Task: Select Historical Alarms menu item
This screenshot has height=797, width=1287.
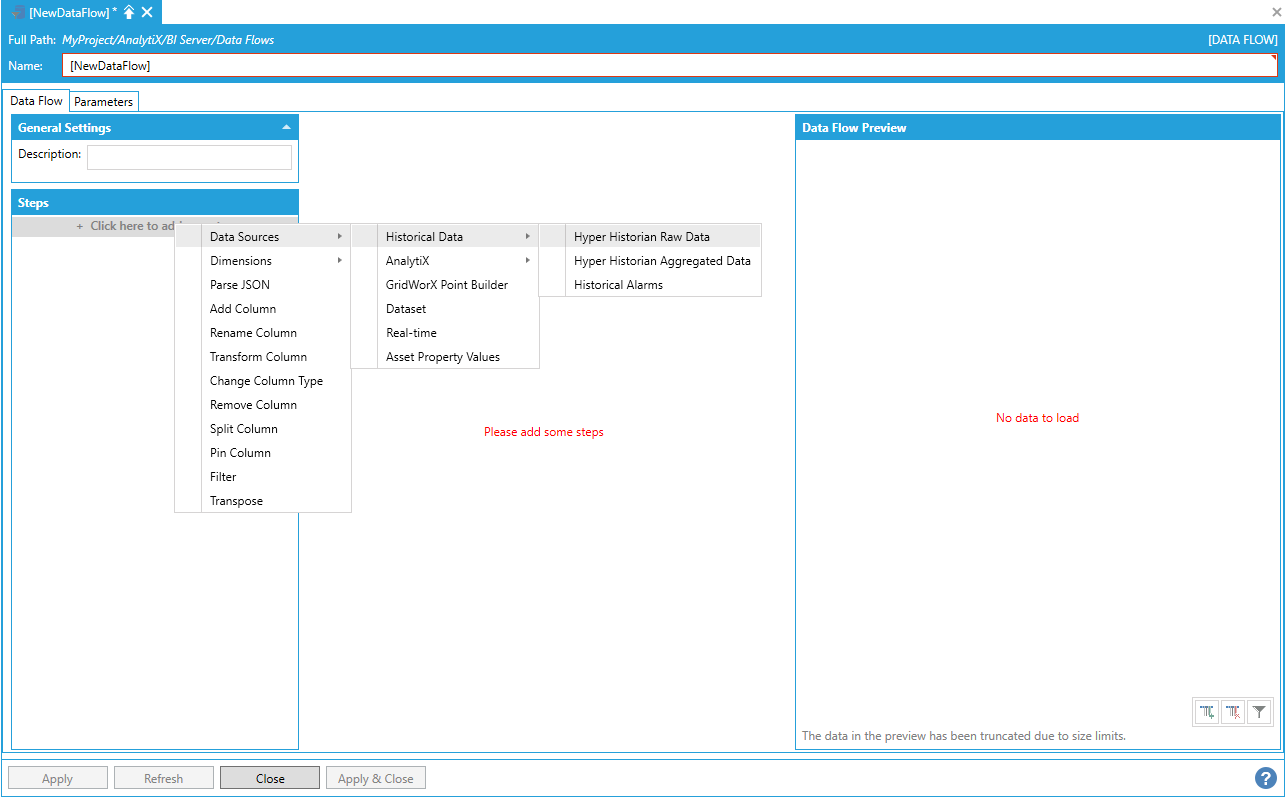Action: click(x=618, y=285)
